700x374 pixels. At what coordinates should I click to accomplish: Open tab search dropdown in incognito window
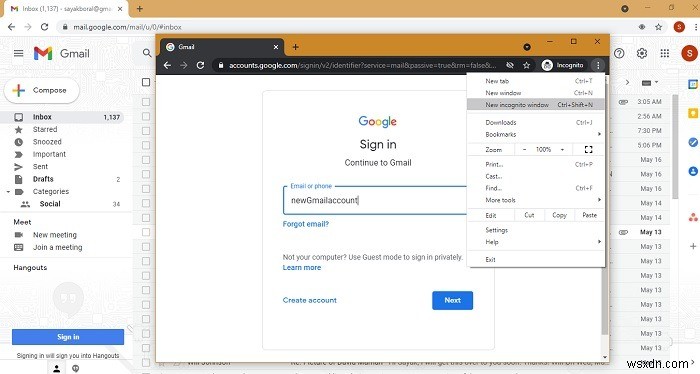[x=527, y=47]
